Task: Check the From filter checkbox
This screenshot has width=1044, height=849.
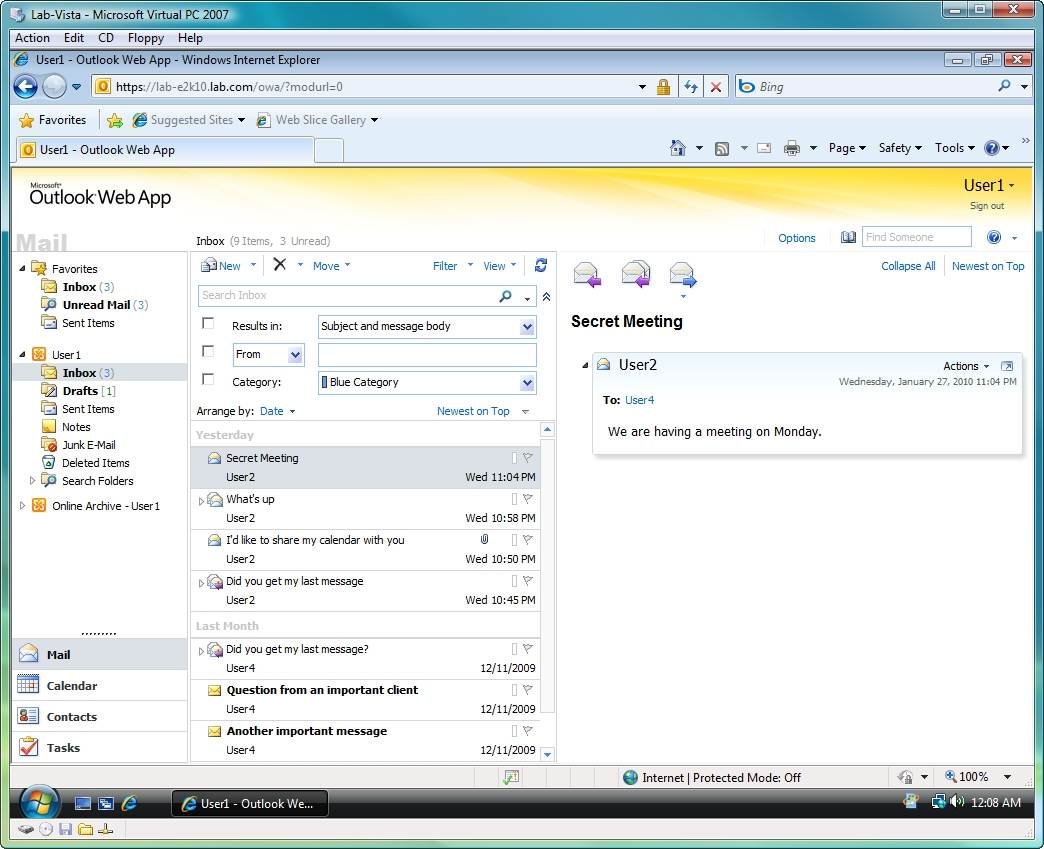Action: [208, 352]
